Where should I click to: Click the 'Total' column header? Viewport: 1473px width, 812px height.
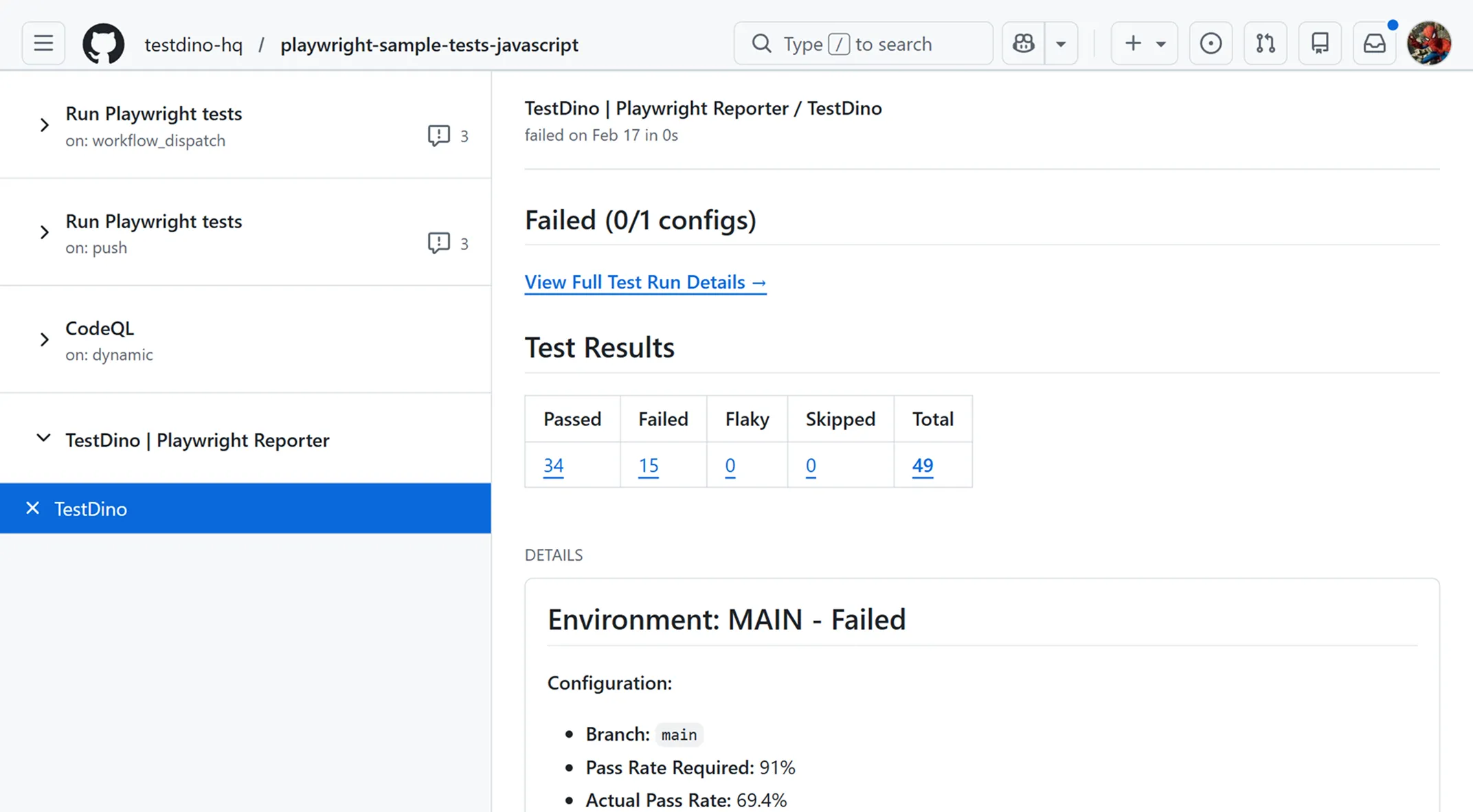coord(933,419)
